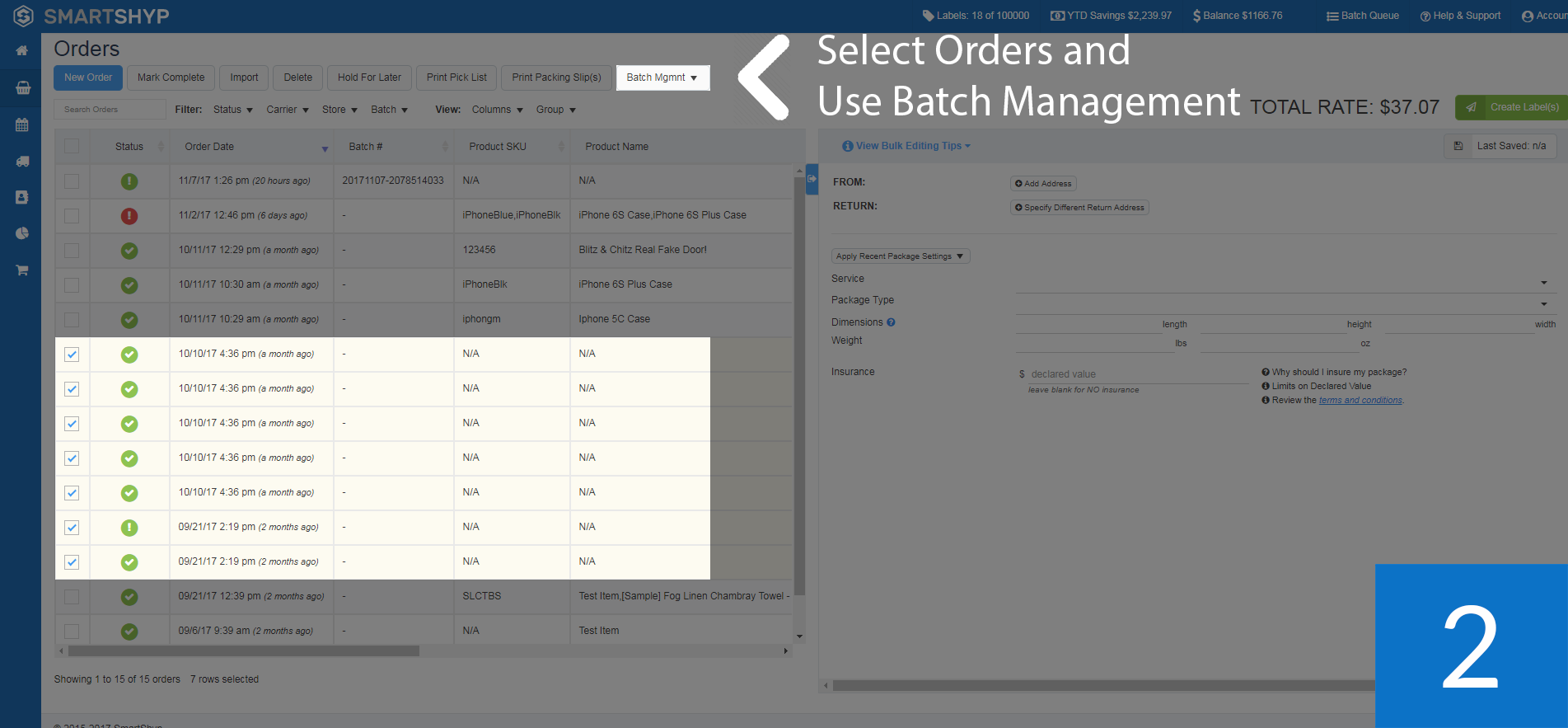The height and width of the screenshot is (728, 1568).
Task: Open the calendar icon in the sidebar
Action: click(22, 124)
